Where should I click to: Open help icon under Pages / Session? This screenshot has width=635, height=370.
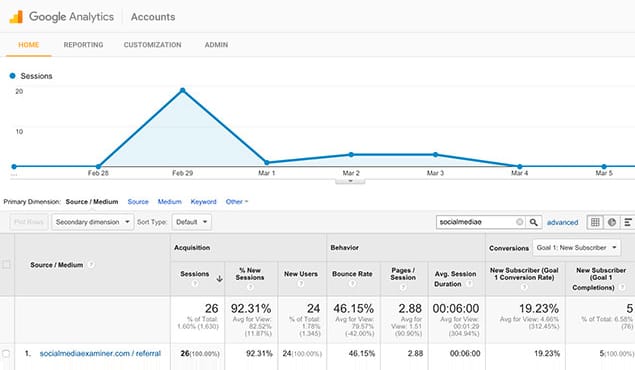pos(403,287)
